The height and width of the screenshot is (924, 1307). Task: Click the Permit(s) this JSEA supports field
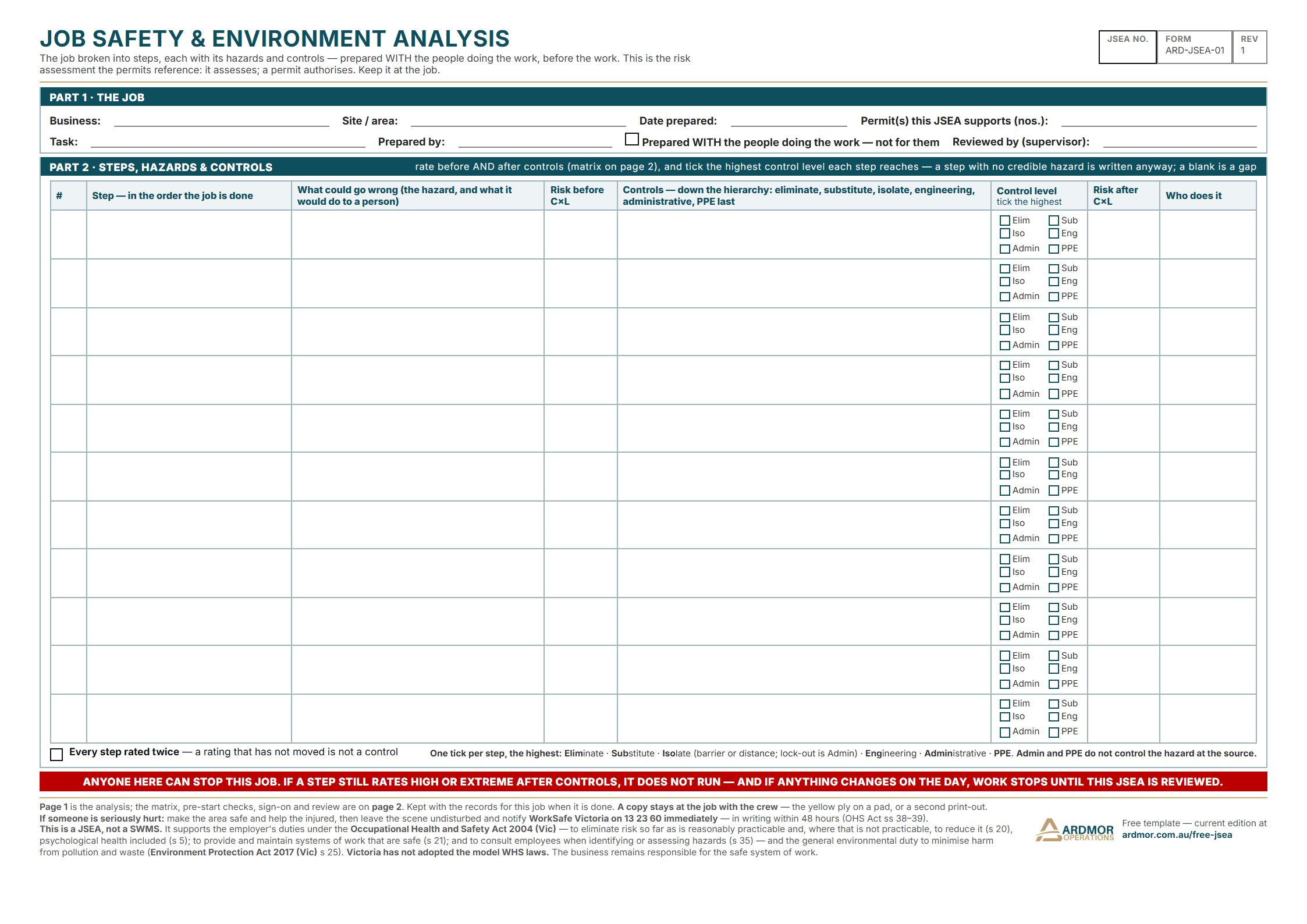coord(1159,121)
